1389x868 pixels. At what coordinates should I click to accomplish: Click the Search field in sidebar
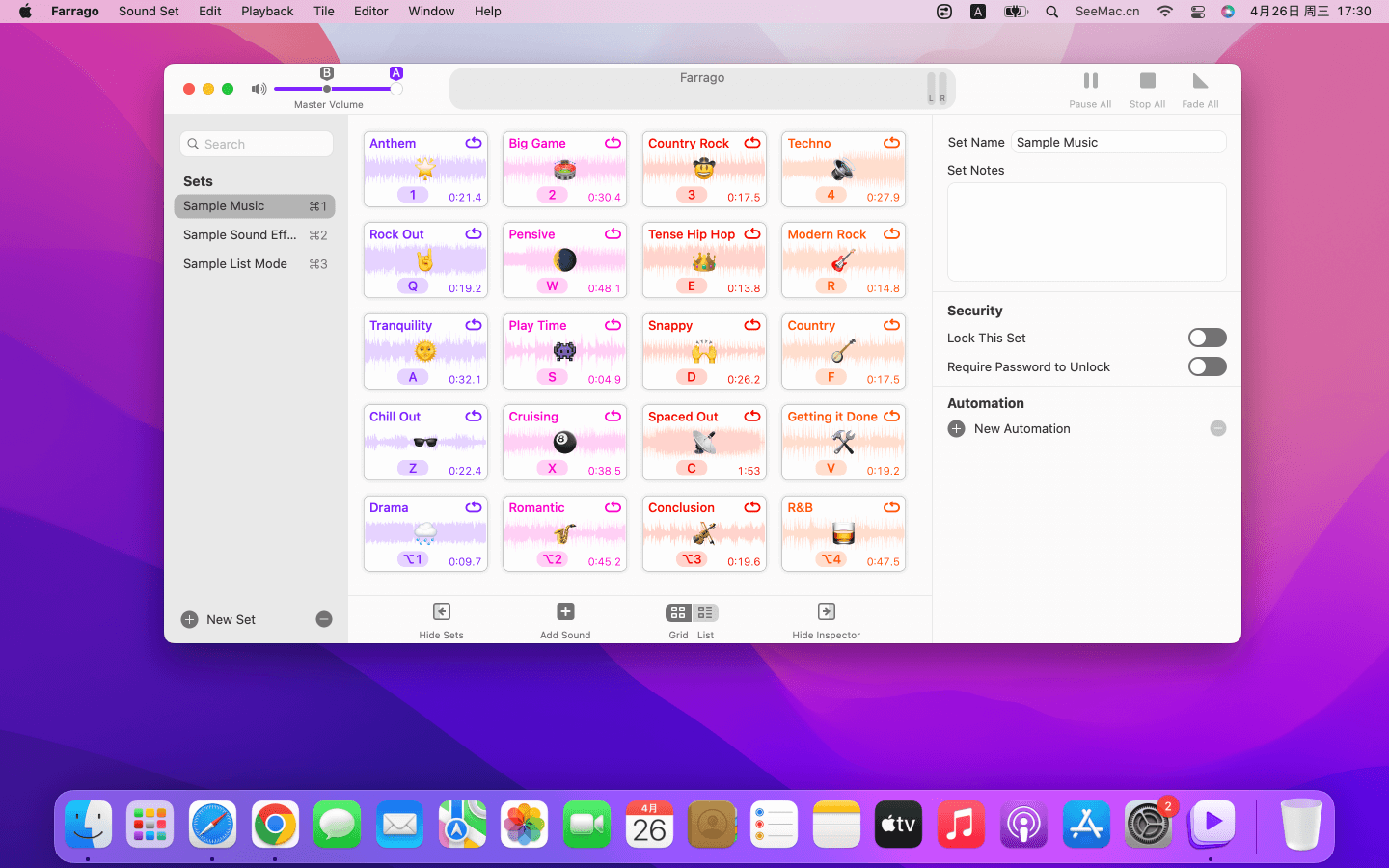pyautogui.click(x=257, y=144)
